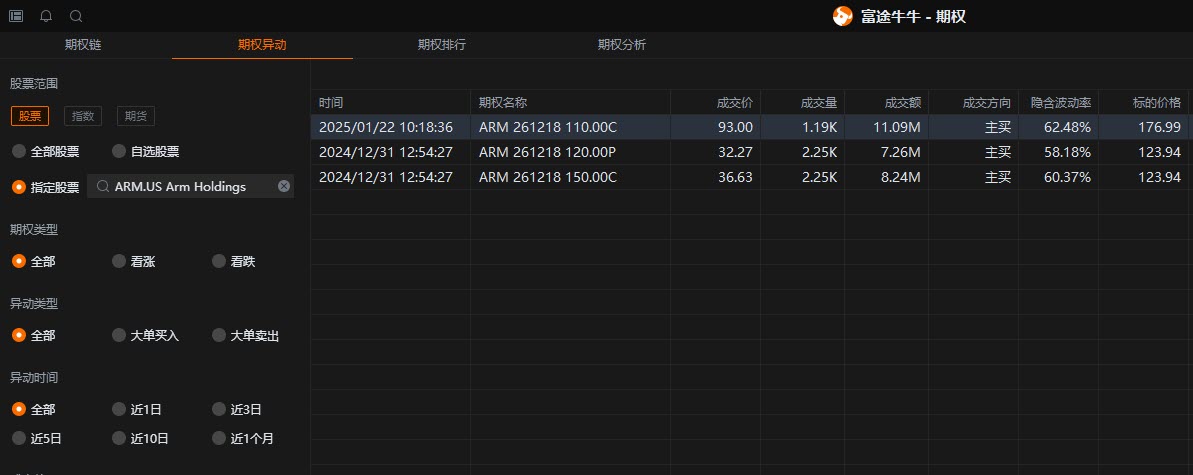Open the sidebar panel icon at top left
The width and height of the screenshot is (1193, 475).
coord(15,16)
